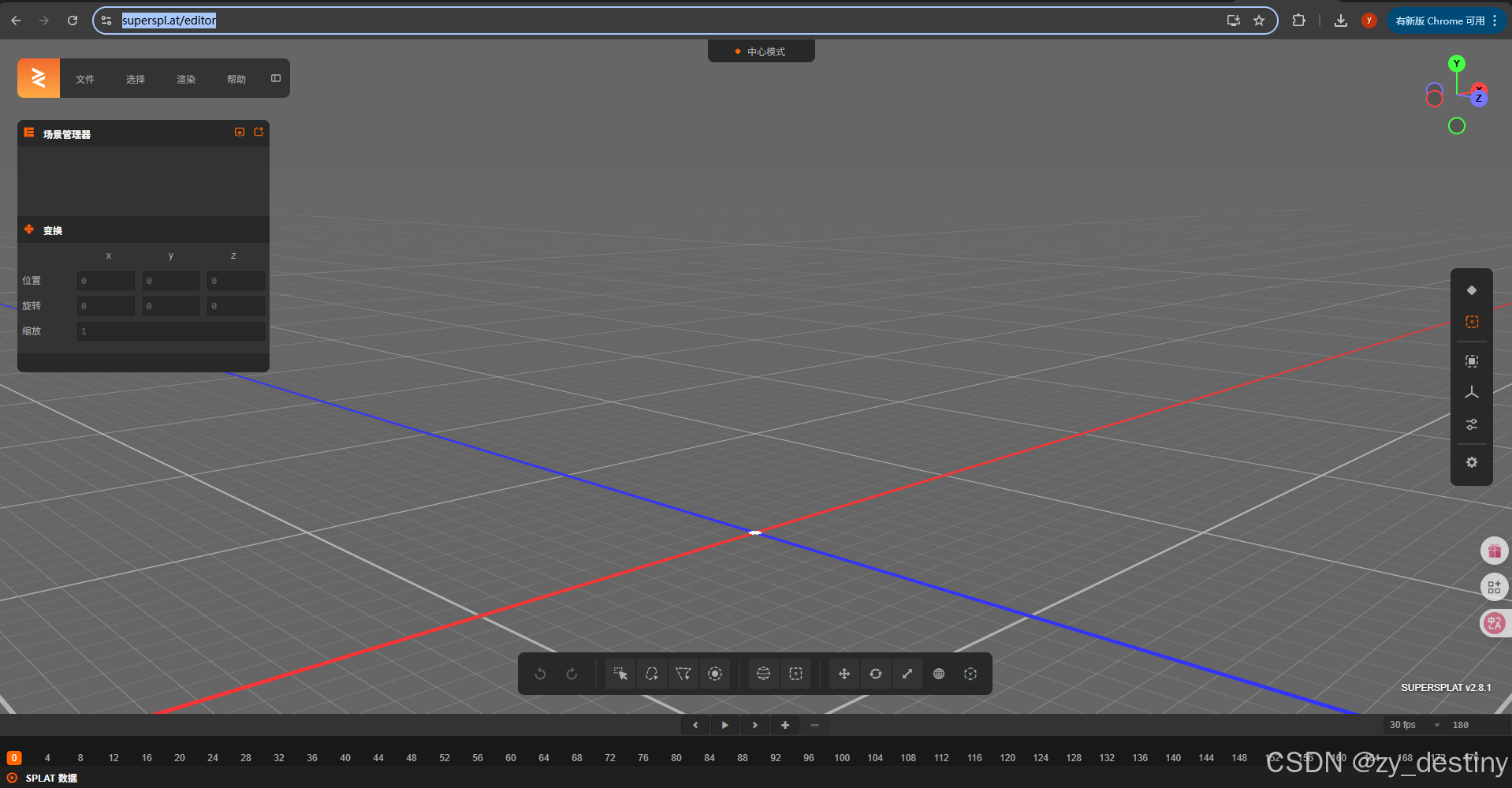
Task: Click the 旋转 y input field
Action: [171, 306]
